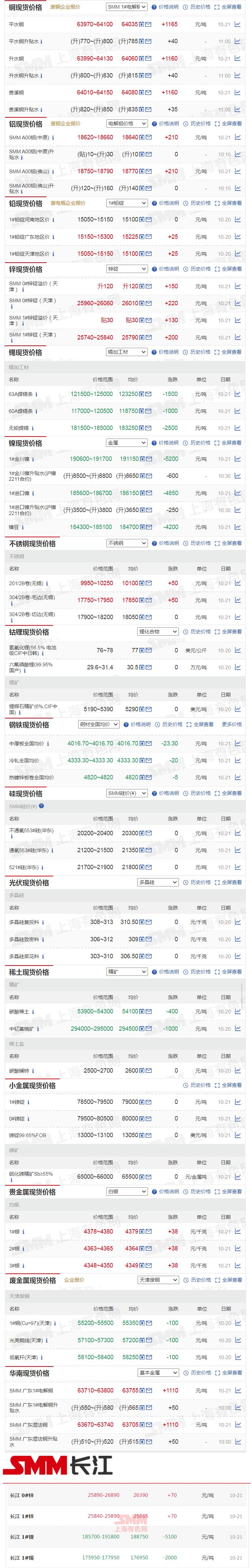
Task: Click the envelope icon beside 18640 in SMM A00铝(中原) row
Action: (149, 138)
